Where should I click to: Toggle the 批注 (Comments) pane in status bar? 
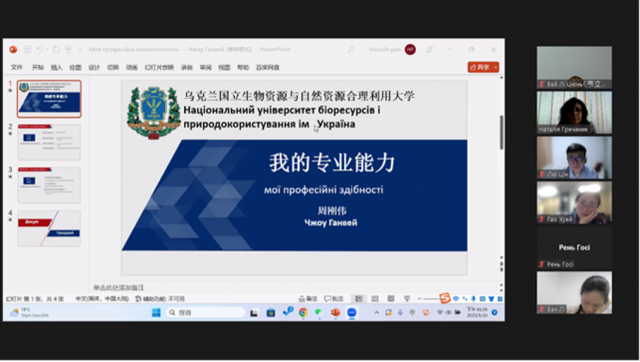334,299
